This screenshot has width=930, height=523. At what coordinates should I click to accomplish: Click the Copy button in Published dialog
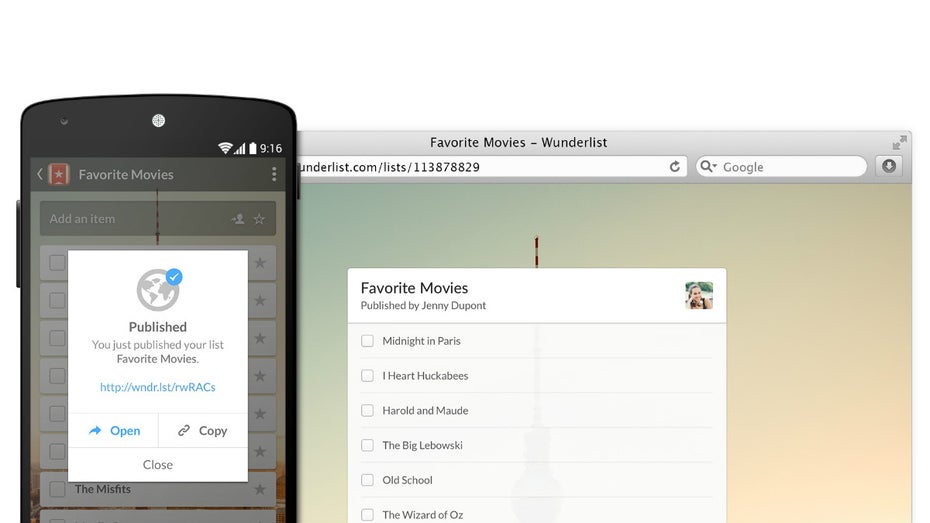click(x=203, y=430)
